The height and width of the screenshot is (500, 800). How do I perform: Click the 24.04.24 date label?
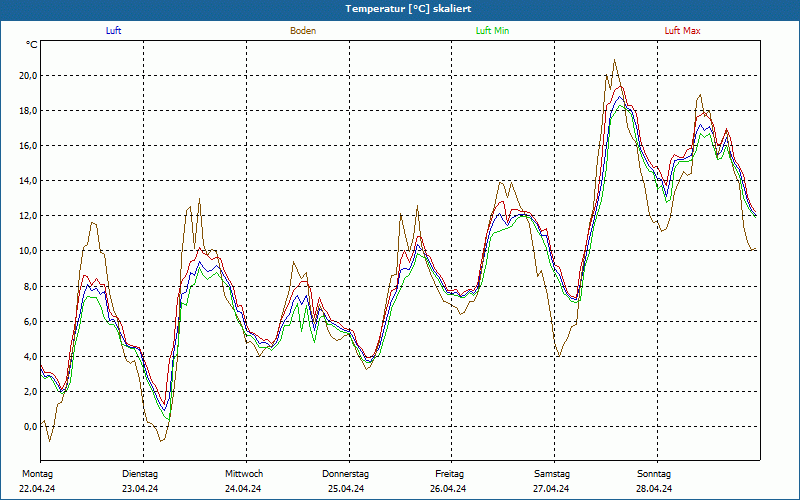243,489
